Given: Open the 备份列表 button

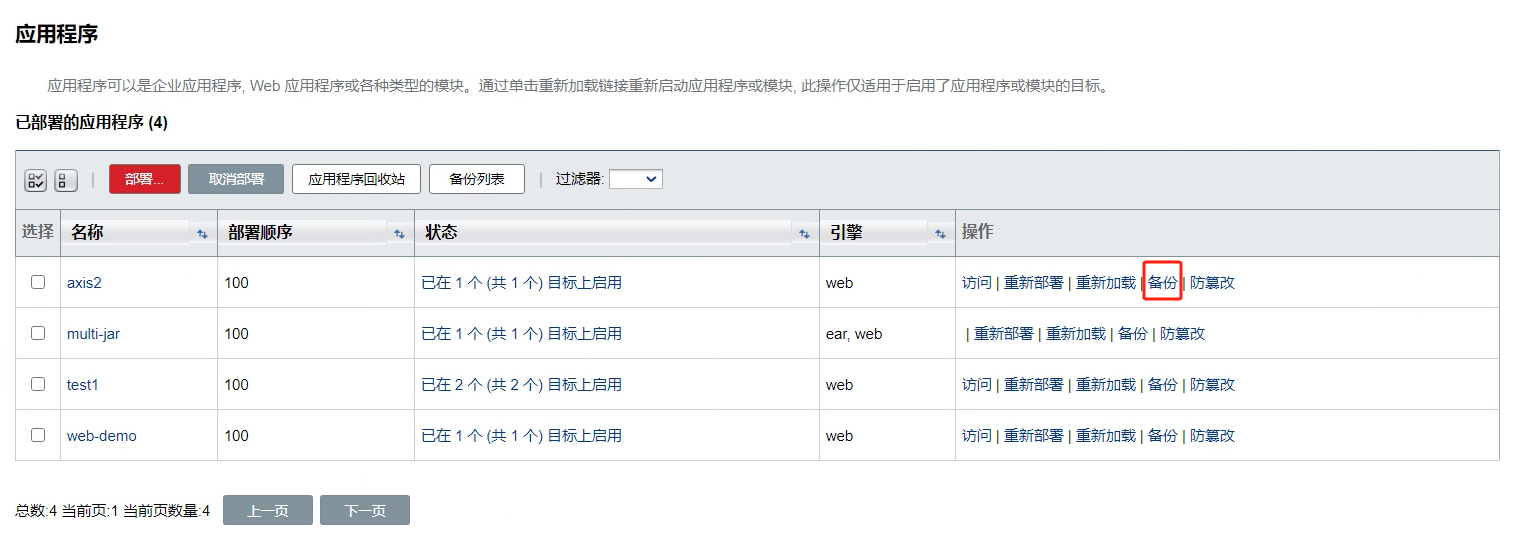Looking at the screenshot, I should 477,179.
